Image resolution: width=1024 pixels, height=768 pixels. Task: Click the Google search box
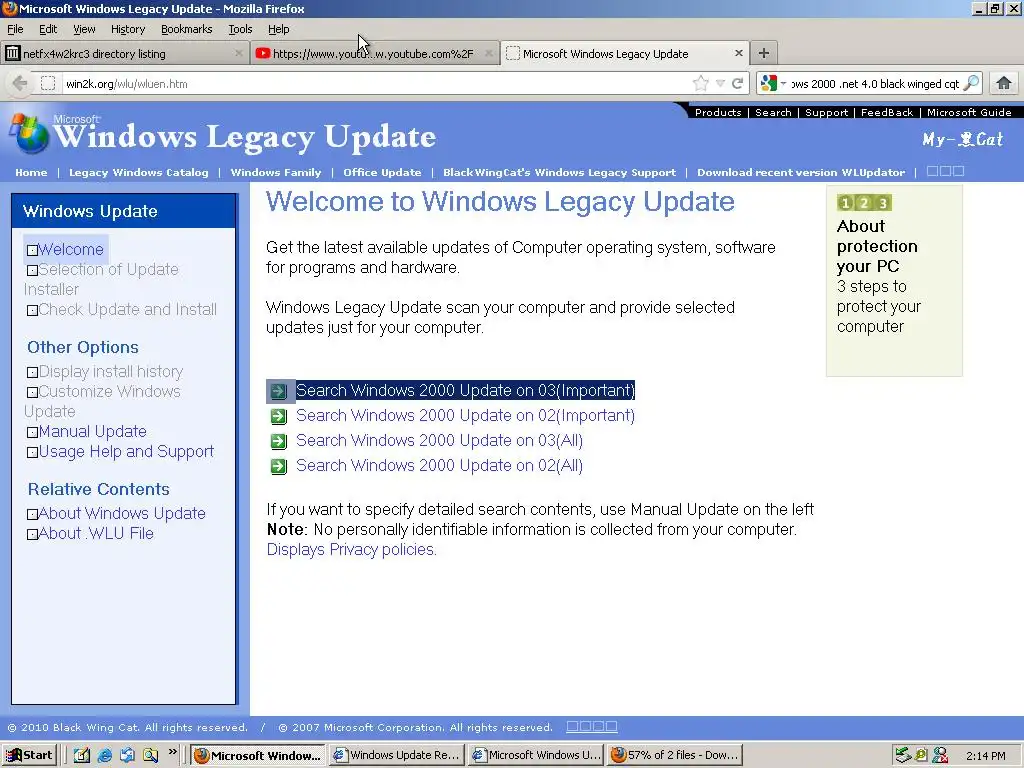875,84
